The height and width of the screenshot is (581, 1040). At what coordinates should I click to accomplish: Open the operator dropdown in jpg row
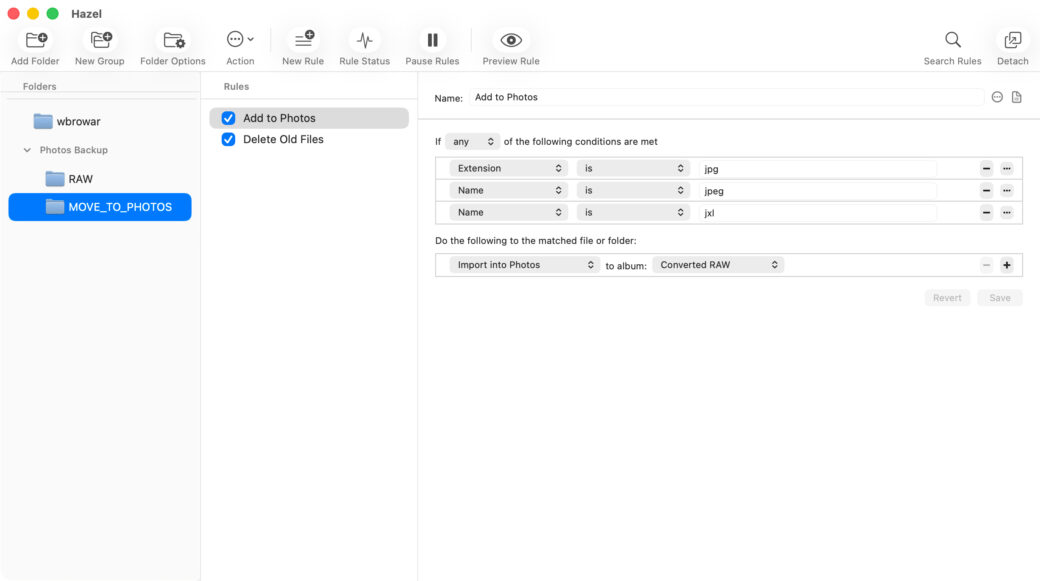633,168
